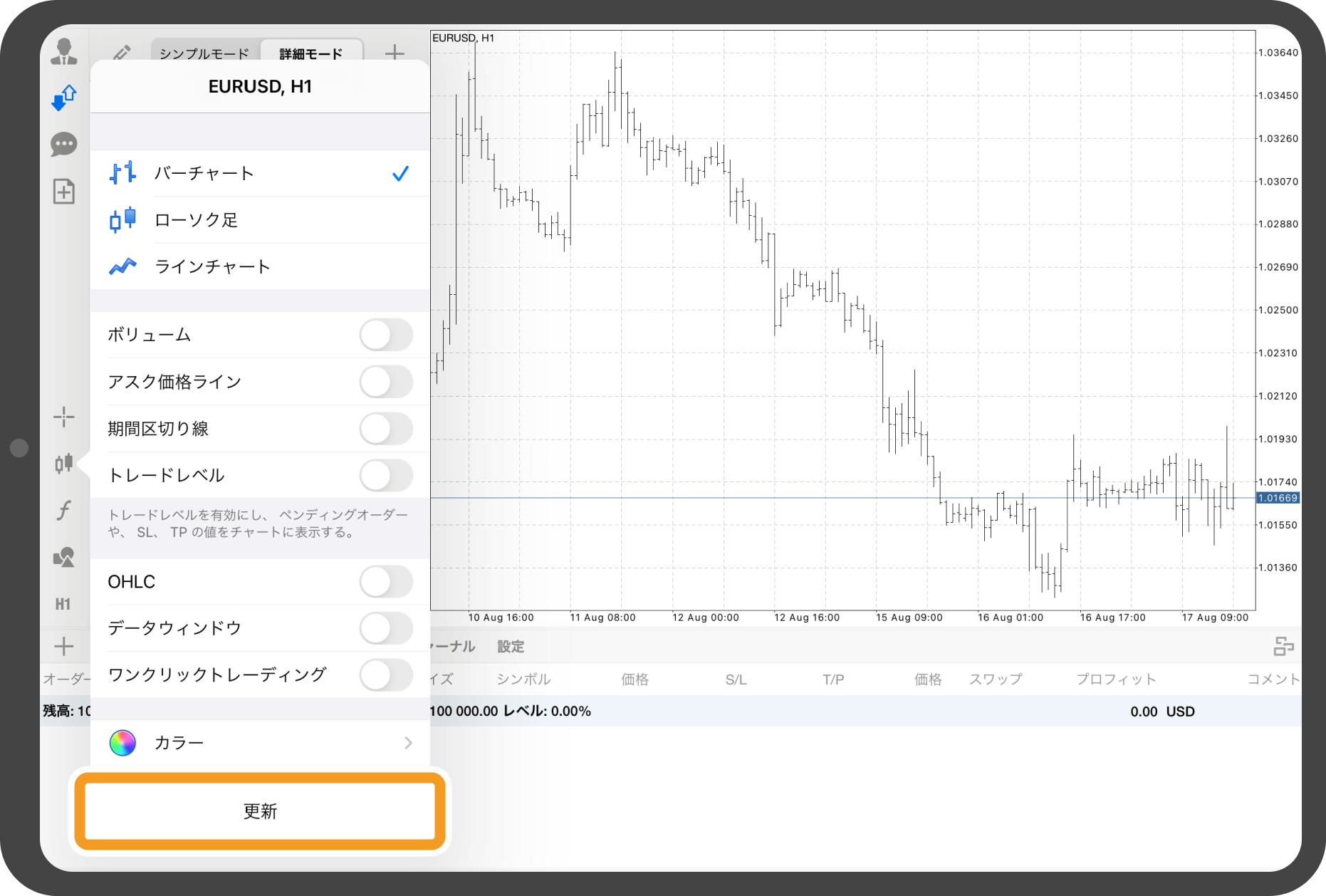Open the trade arrows icon

pos(64,98)
